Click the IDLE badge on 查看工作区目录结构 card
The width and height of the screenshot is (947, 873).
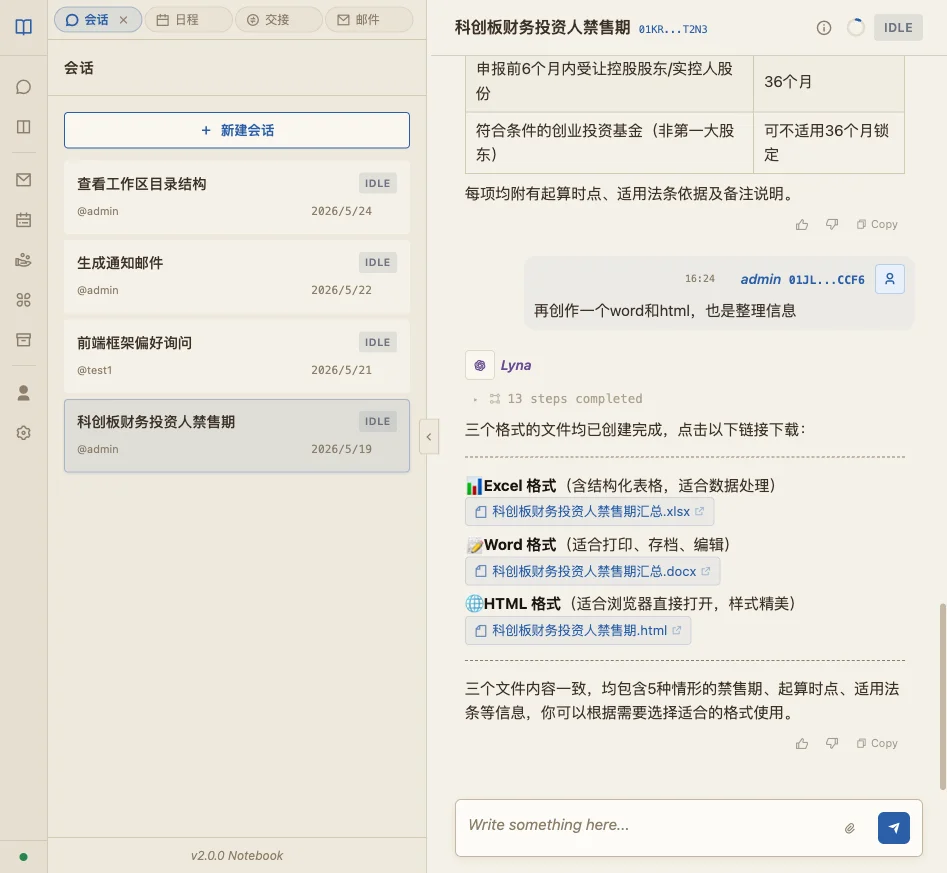377,183
